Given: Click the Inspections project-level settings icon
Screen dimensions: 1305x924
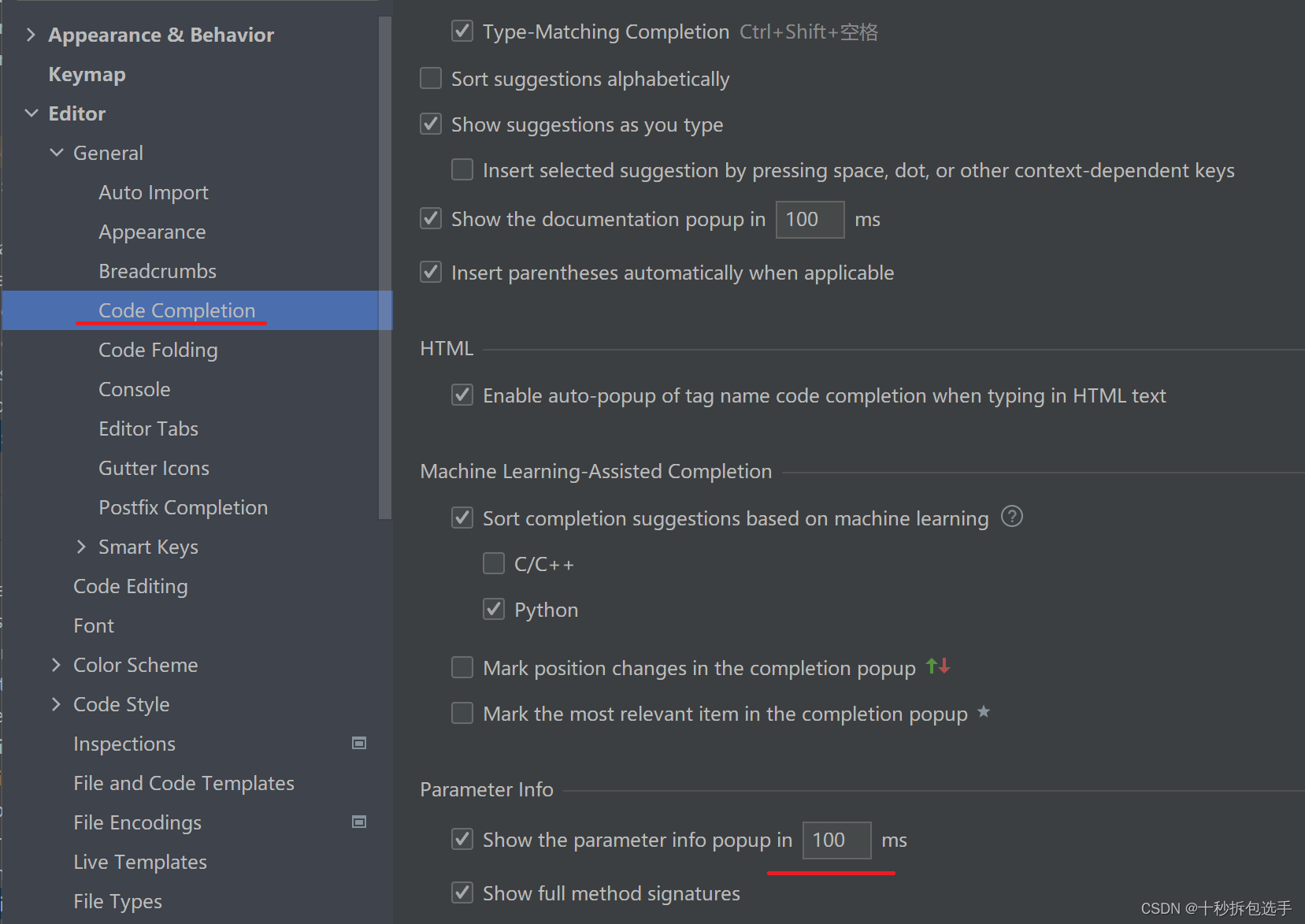Looking at the screenshot, I should point(359,743).
